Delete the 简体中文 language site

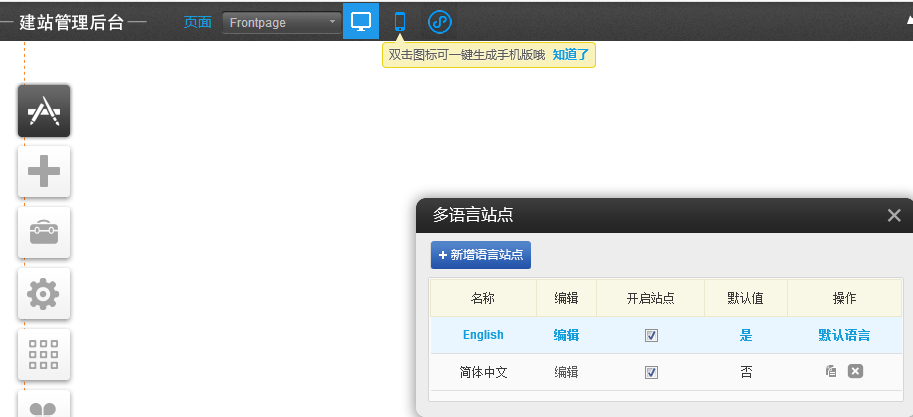click(855, 371)
